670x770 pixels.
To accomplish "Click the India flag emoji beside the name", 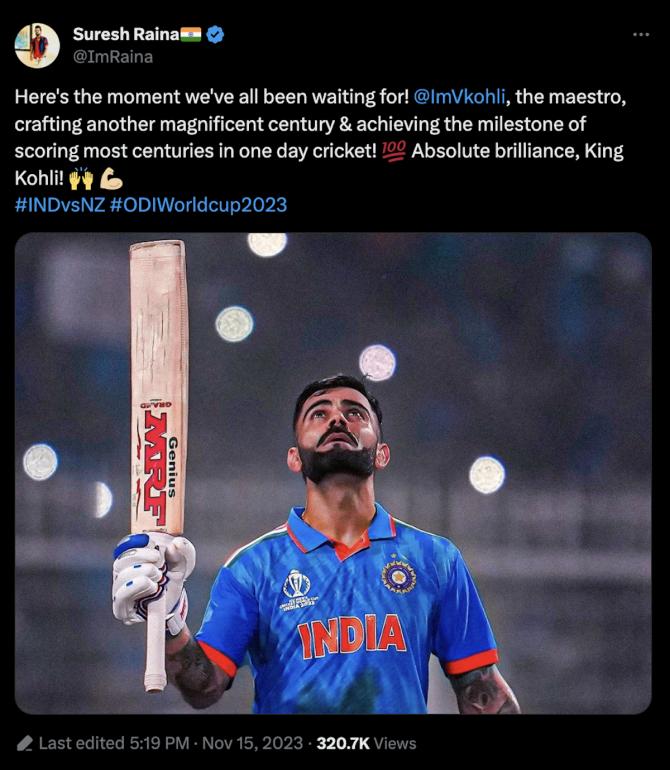I will pyautogui.click(x=191, y=34).
